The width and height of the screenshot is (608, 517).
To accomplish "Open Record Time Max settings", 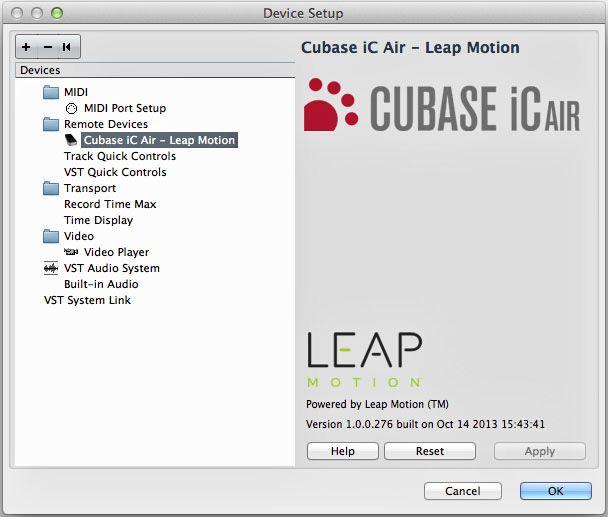I will pyautogui.click(x=110, y=204).
